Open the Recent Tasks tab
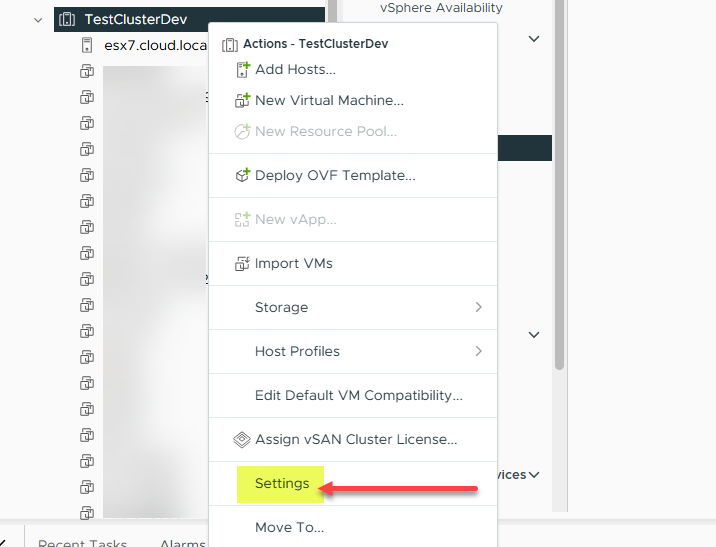The width and height of the screenshot is (716, 547). pos(82,543)
